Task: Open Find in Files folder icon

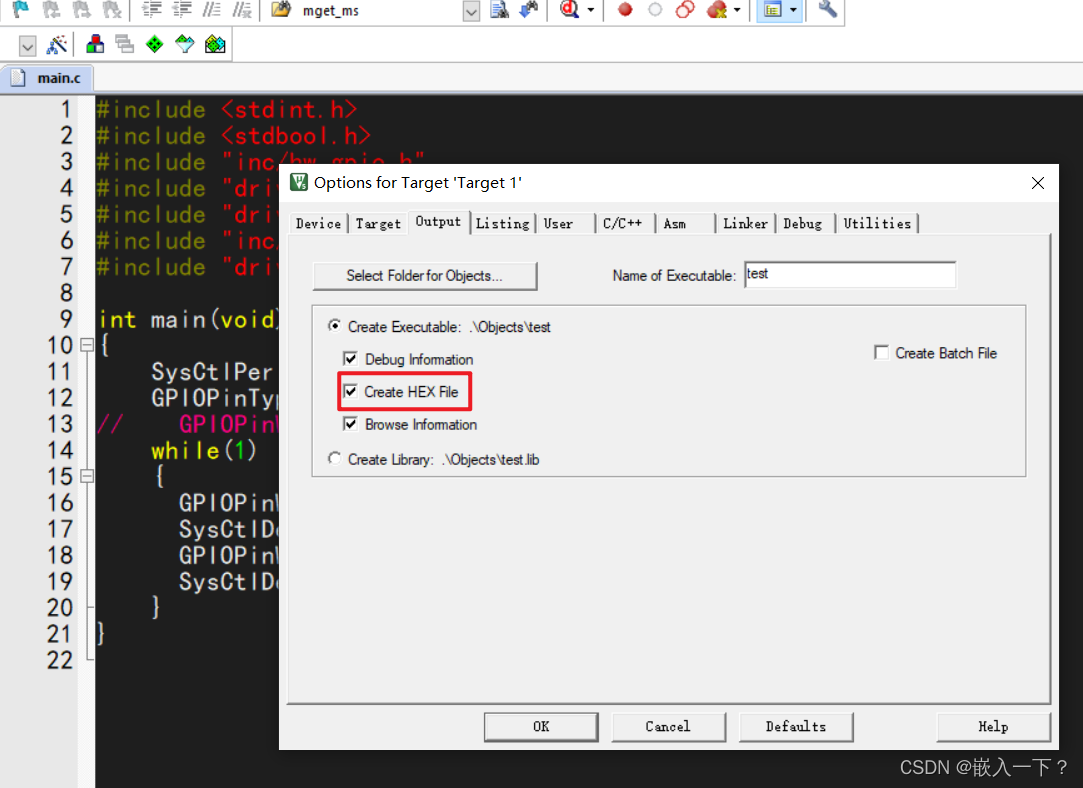Action: (280, 10)
